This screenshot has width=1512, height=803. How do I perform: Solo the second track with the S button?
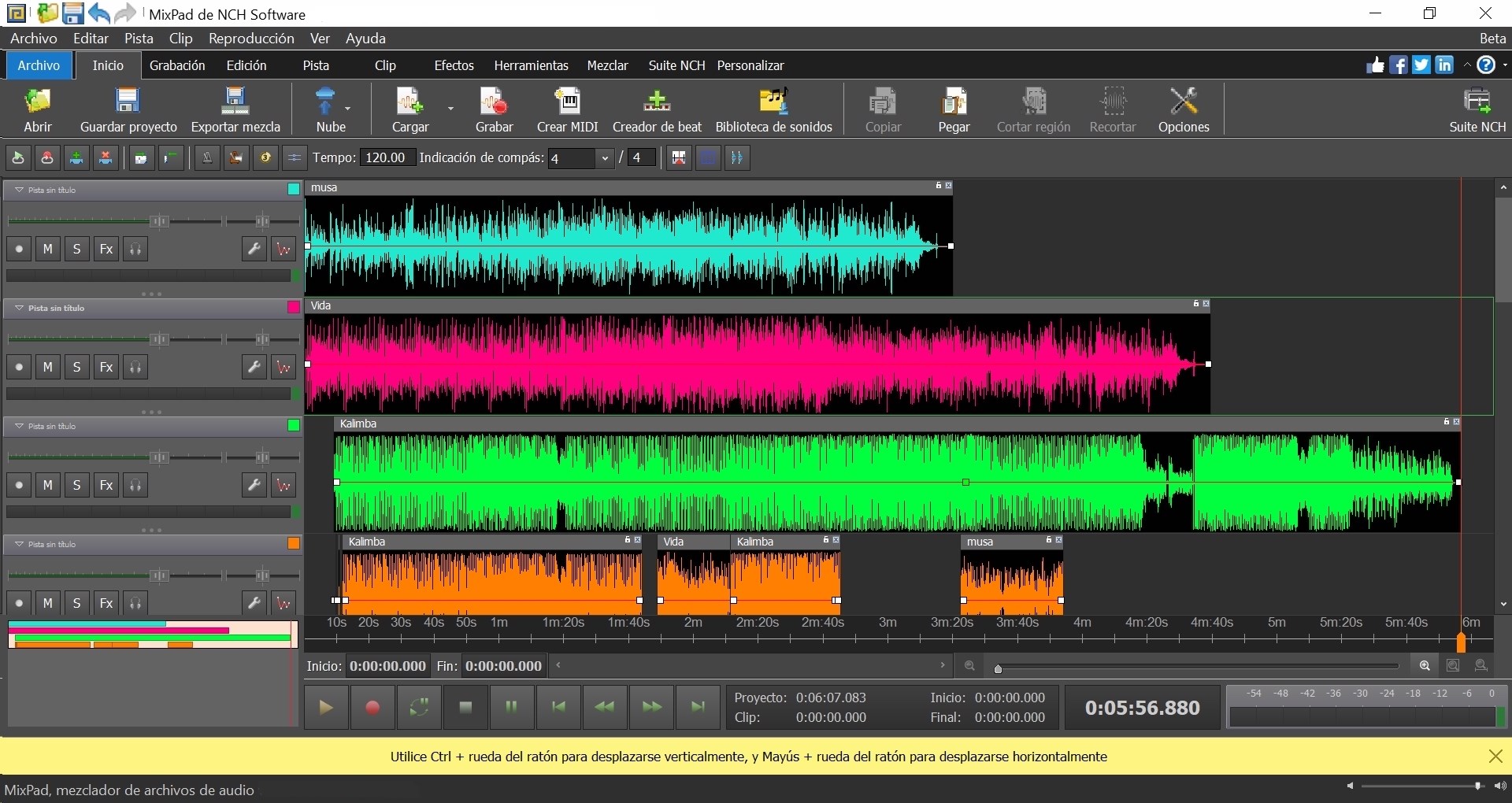tap(76, 366)
